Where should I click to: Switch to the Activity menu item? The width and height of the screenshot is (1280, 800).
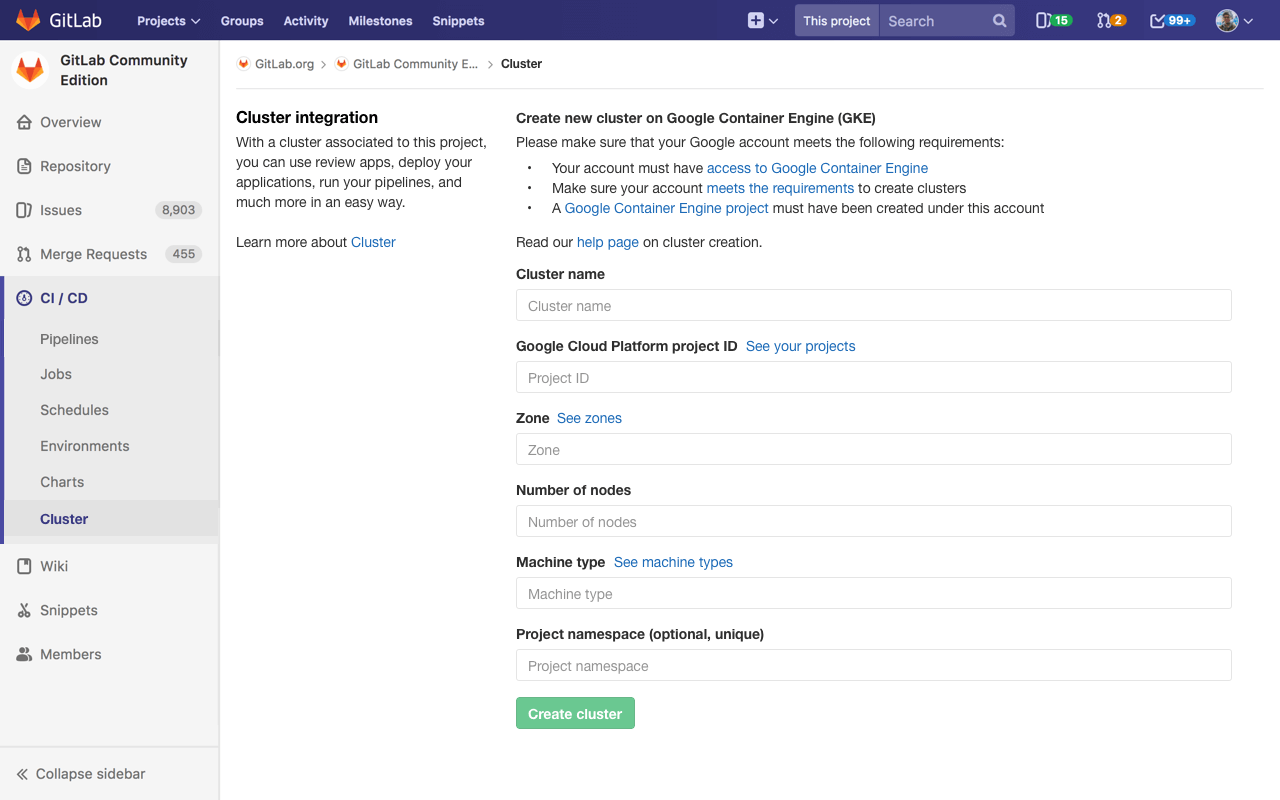click(305, 20)
